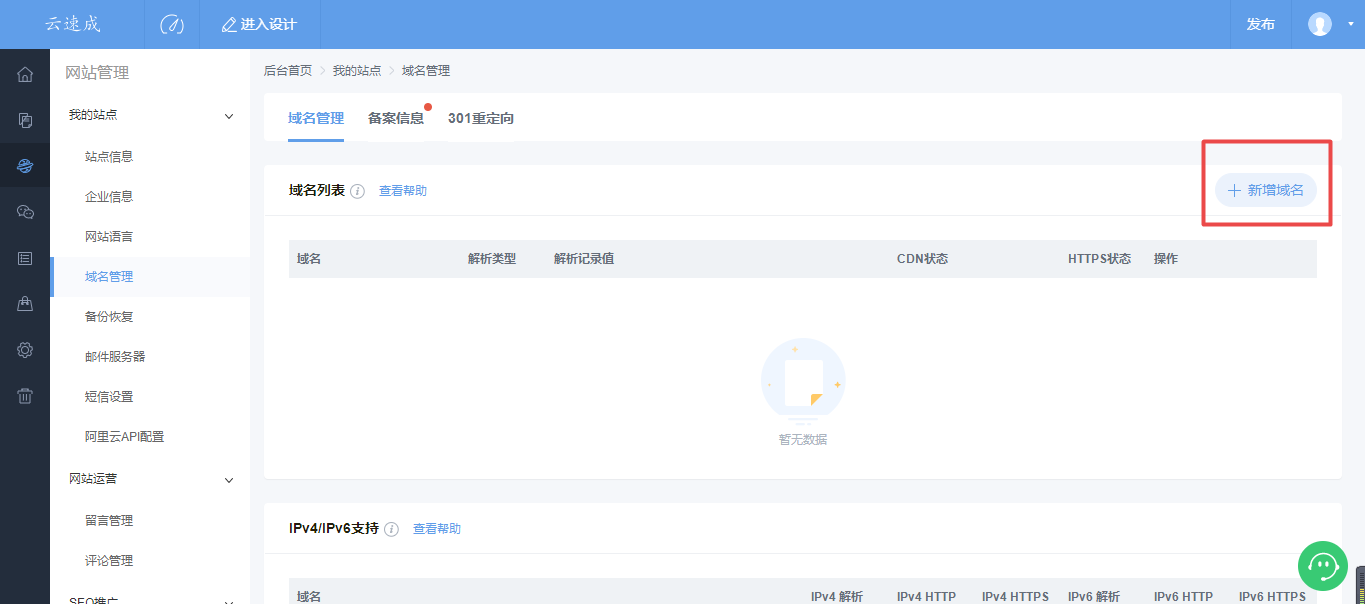The height and width of the screenshot is (604, 1365).
Task: Open the WeChat icon in left sidebar
Action: (25, 212)
